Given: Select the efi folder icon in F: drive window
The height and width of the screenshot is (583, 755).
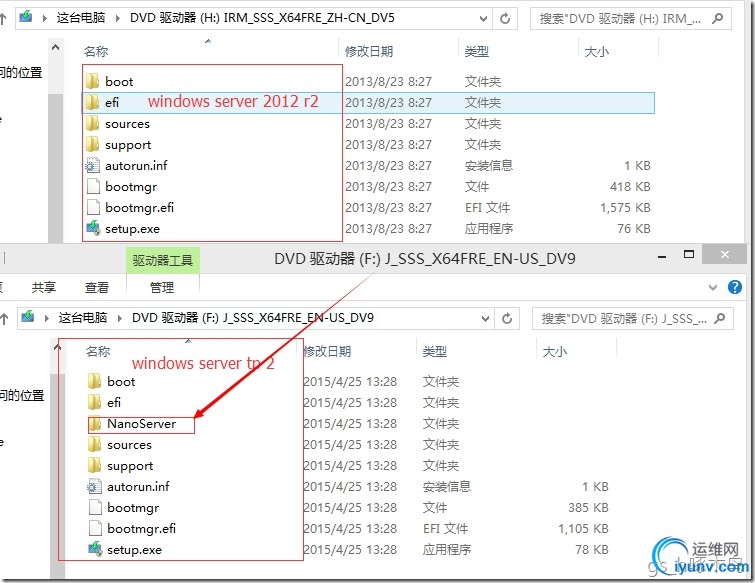Looking at the screenshot, I should pyautogui.click(x=94, y=402).
